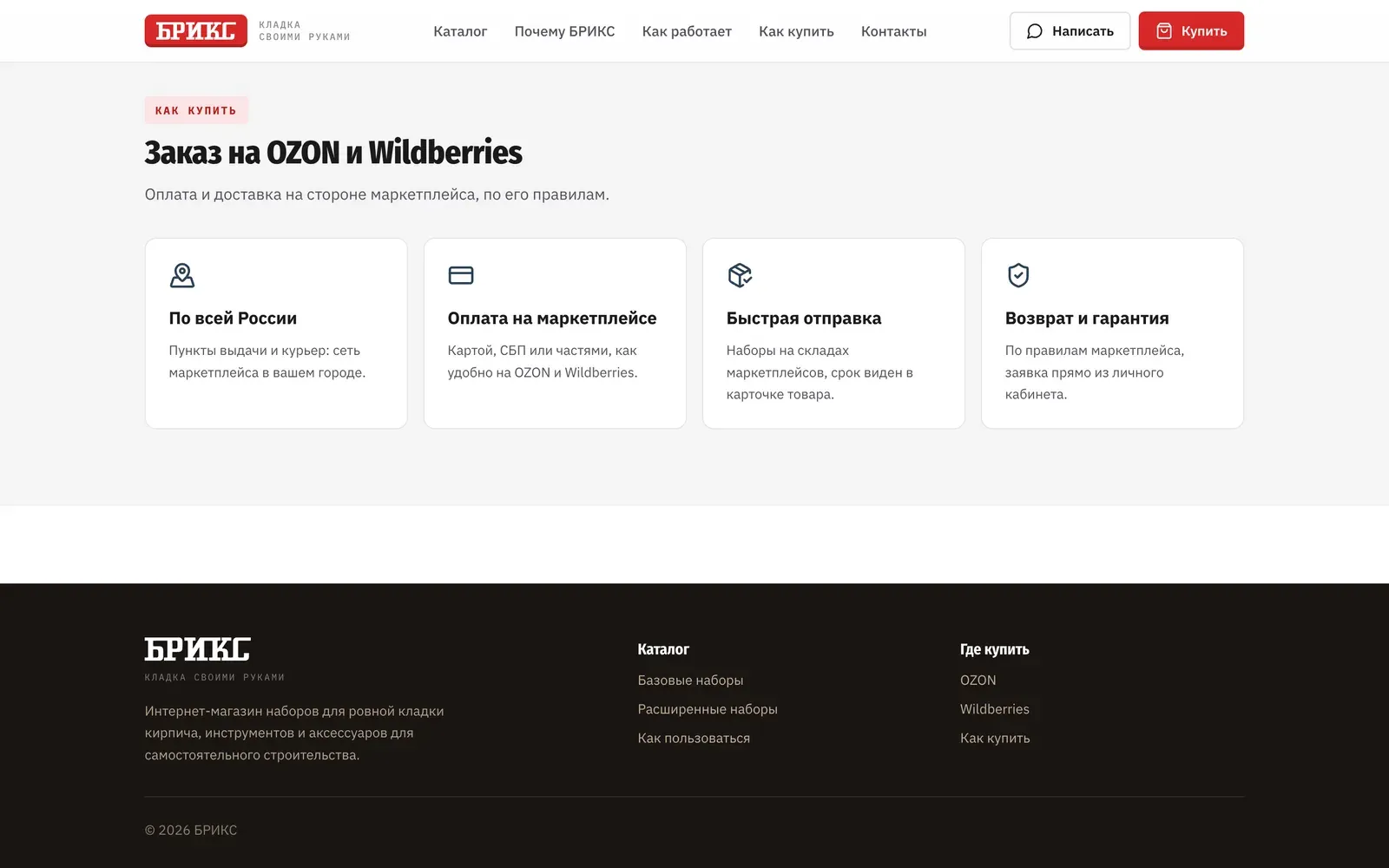Click footer description starting Интернет-магазин наборов

pyautogui.click(x=294, y=733)
